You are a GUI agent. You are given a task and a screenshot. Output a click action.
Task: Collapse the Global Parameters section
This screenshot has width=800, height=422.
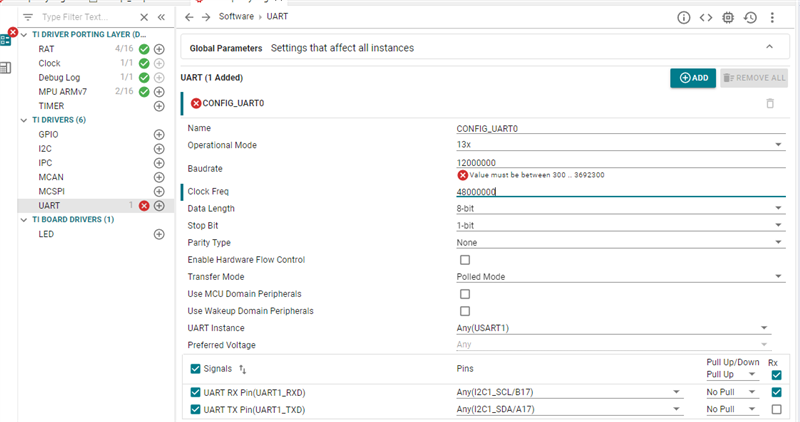tap(769, 47)
